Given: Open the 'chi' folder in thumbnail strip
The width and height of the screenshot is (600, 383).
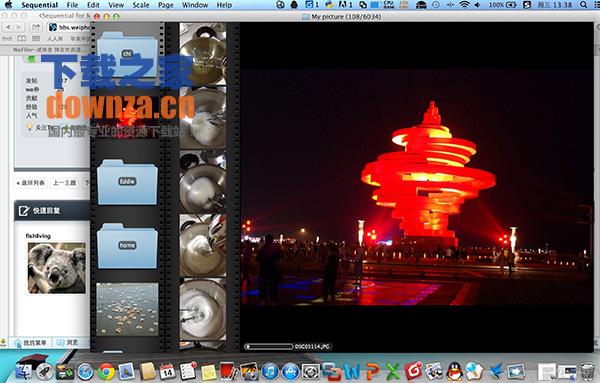Looking at the screenshot, I should click(x=127, y=55).
